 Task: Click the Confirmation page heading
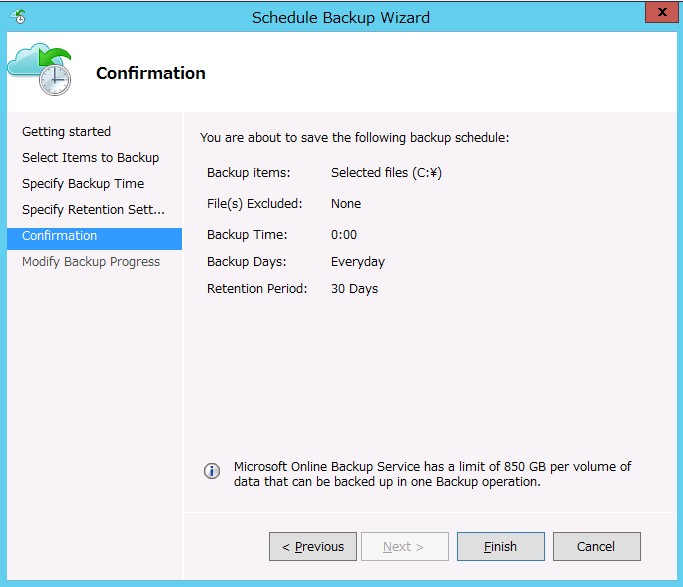tap(150, 73)
